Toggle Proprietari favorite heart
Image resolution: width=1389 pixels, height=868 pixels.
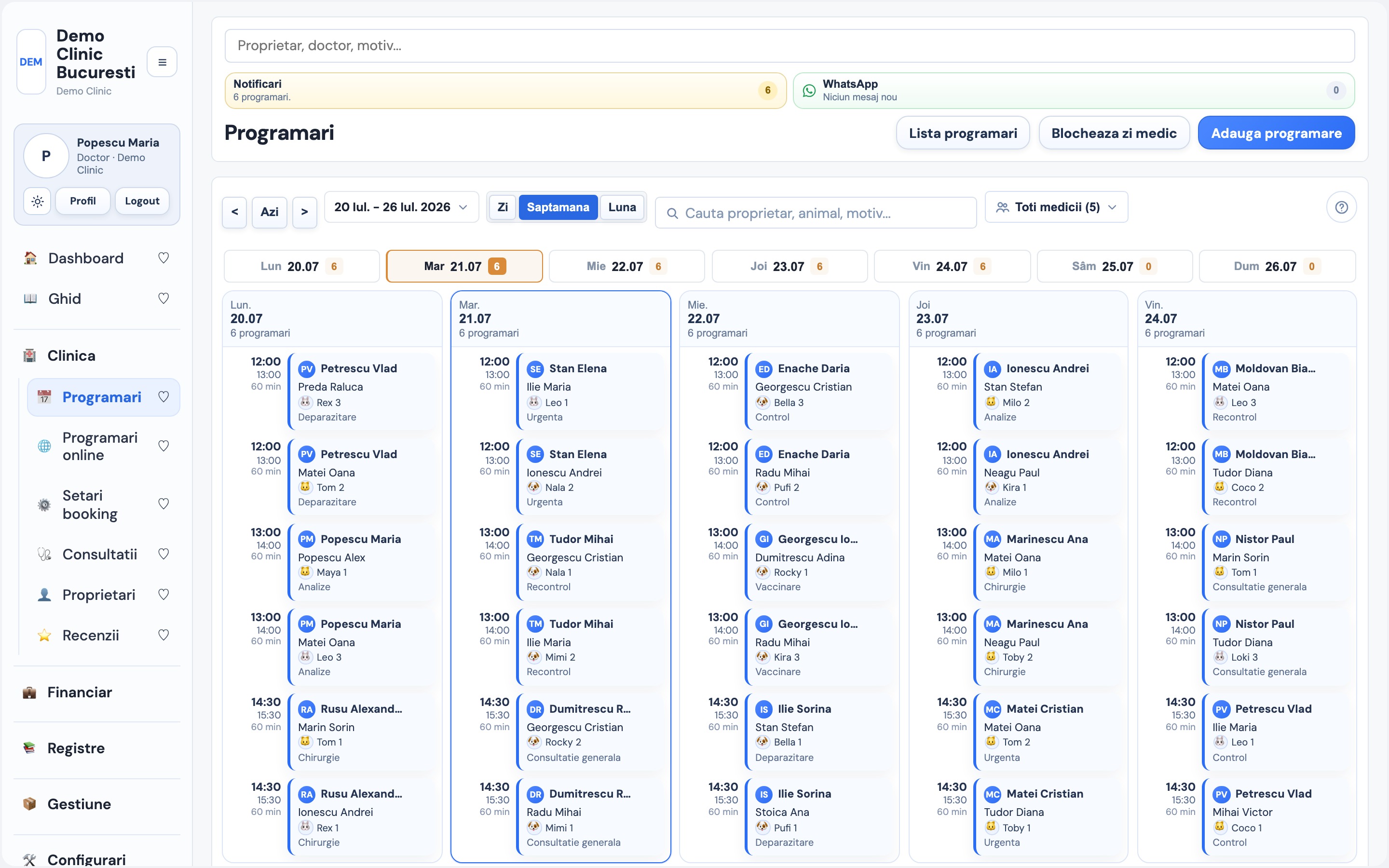163,595
